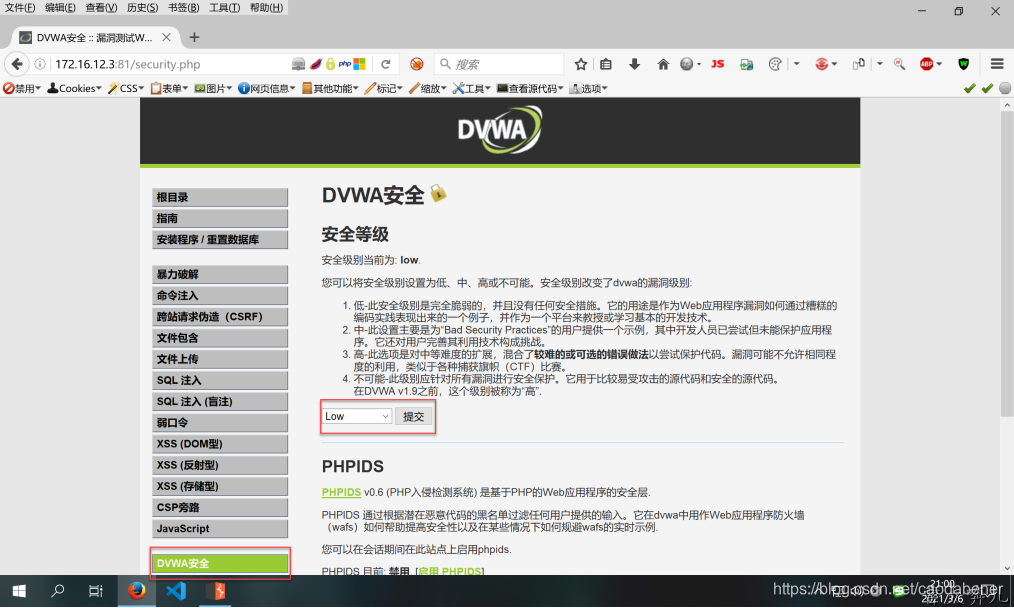Open the SQL 注入 (盲注) sidebar item
This screenshot has width=1014, height=608.
tap(220, 402)
